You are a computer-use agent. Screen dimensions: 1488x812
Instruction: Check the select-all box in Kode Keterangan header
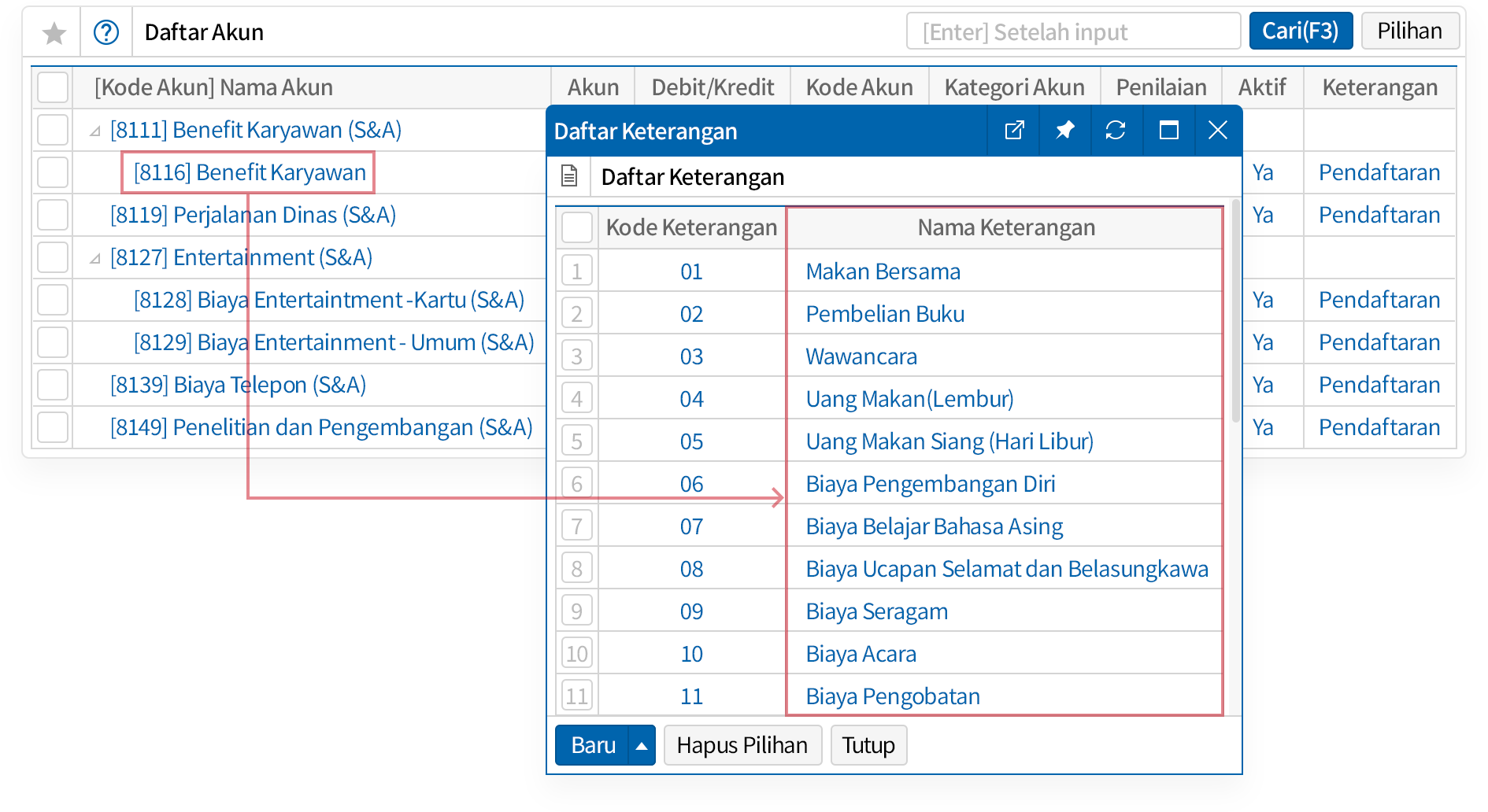tap(576, 228)
